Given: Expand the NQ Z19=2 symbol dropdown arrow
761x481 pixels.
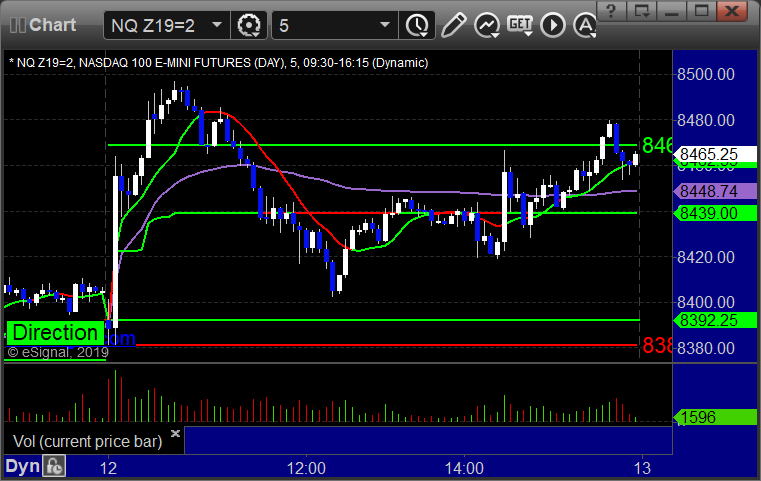Looking at the screenshot, I should 217,24.
